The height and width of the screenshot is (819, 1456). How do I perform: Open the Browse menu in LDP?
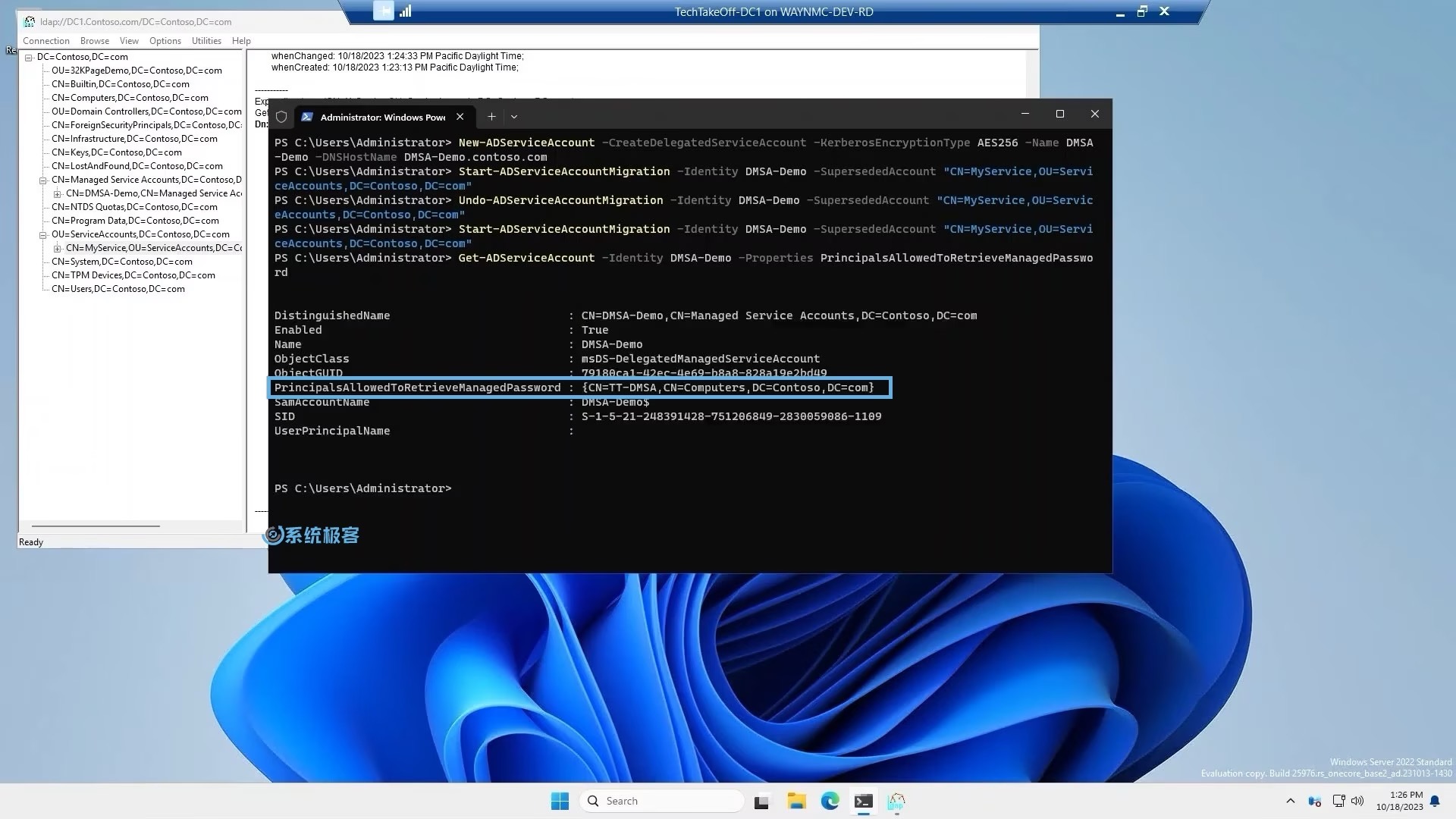(x=95, y=41)
